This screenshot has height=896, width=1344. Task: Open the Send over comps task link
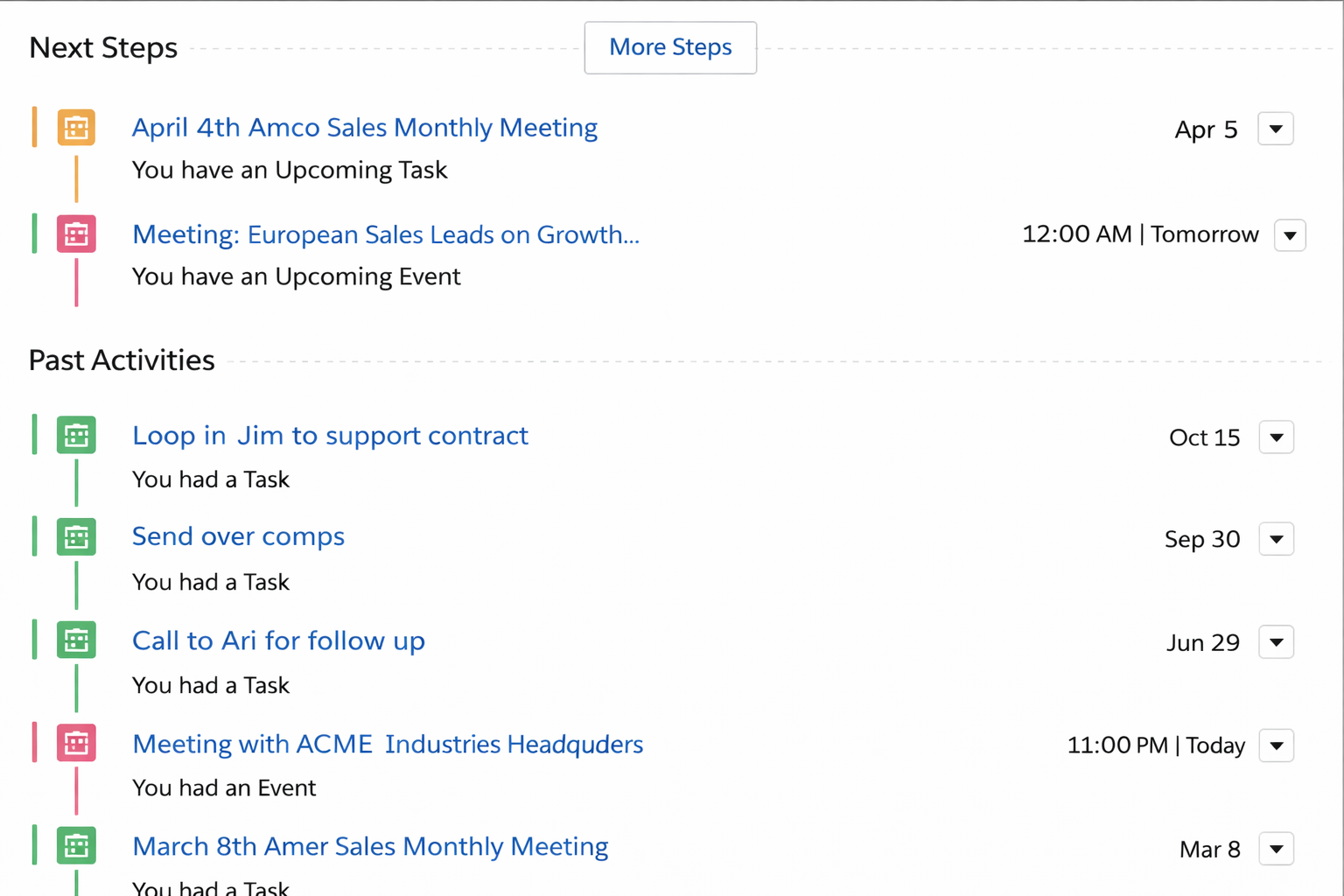click(x=238, y=536)
